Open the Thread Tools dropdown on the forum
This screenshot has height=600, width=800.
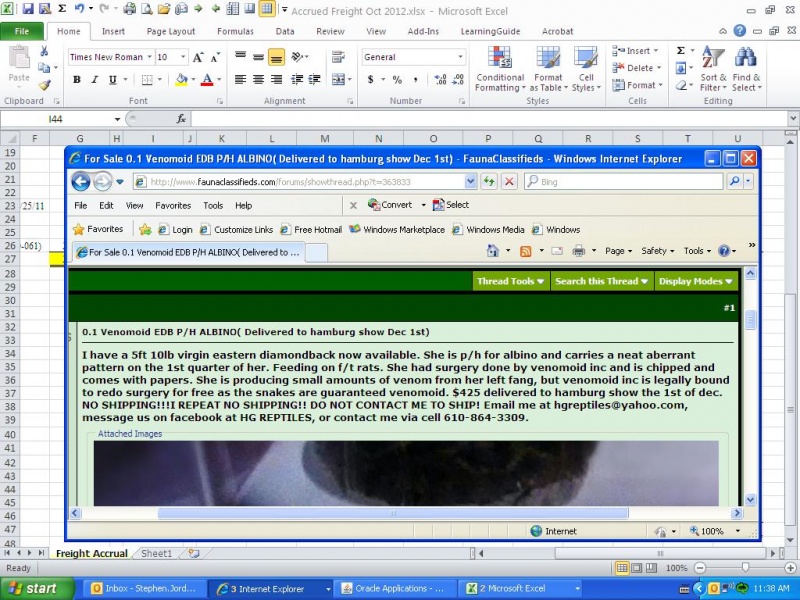511,281
